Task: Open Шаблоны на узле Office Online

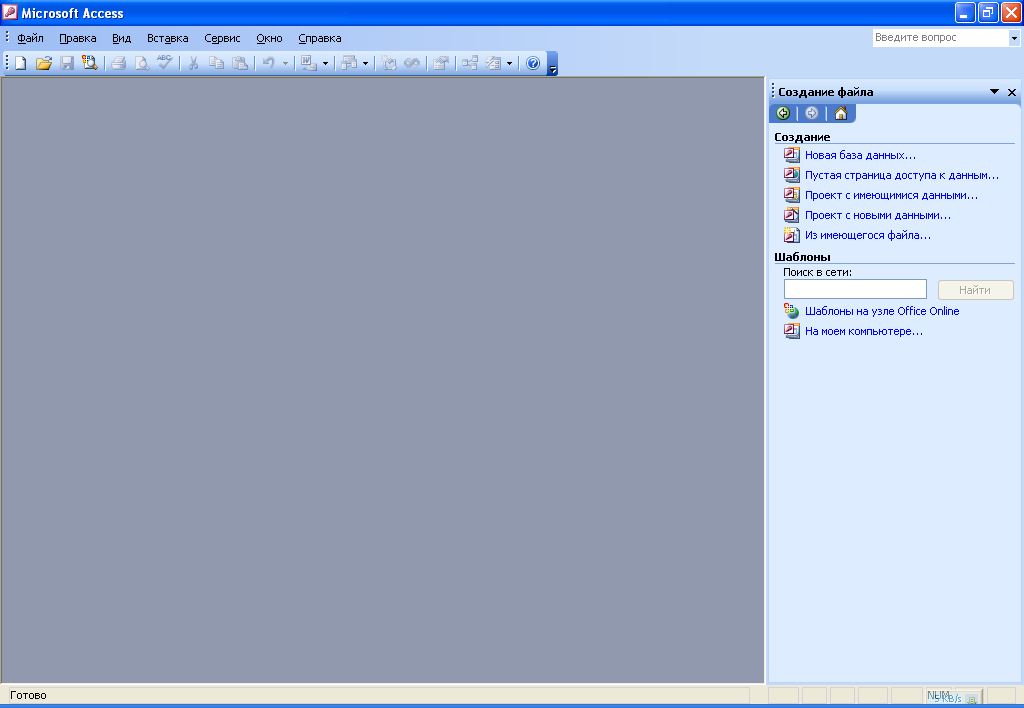Action: coord(882,311)
